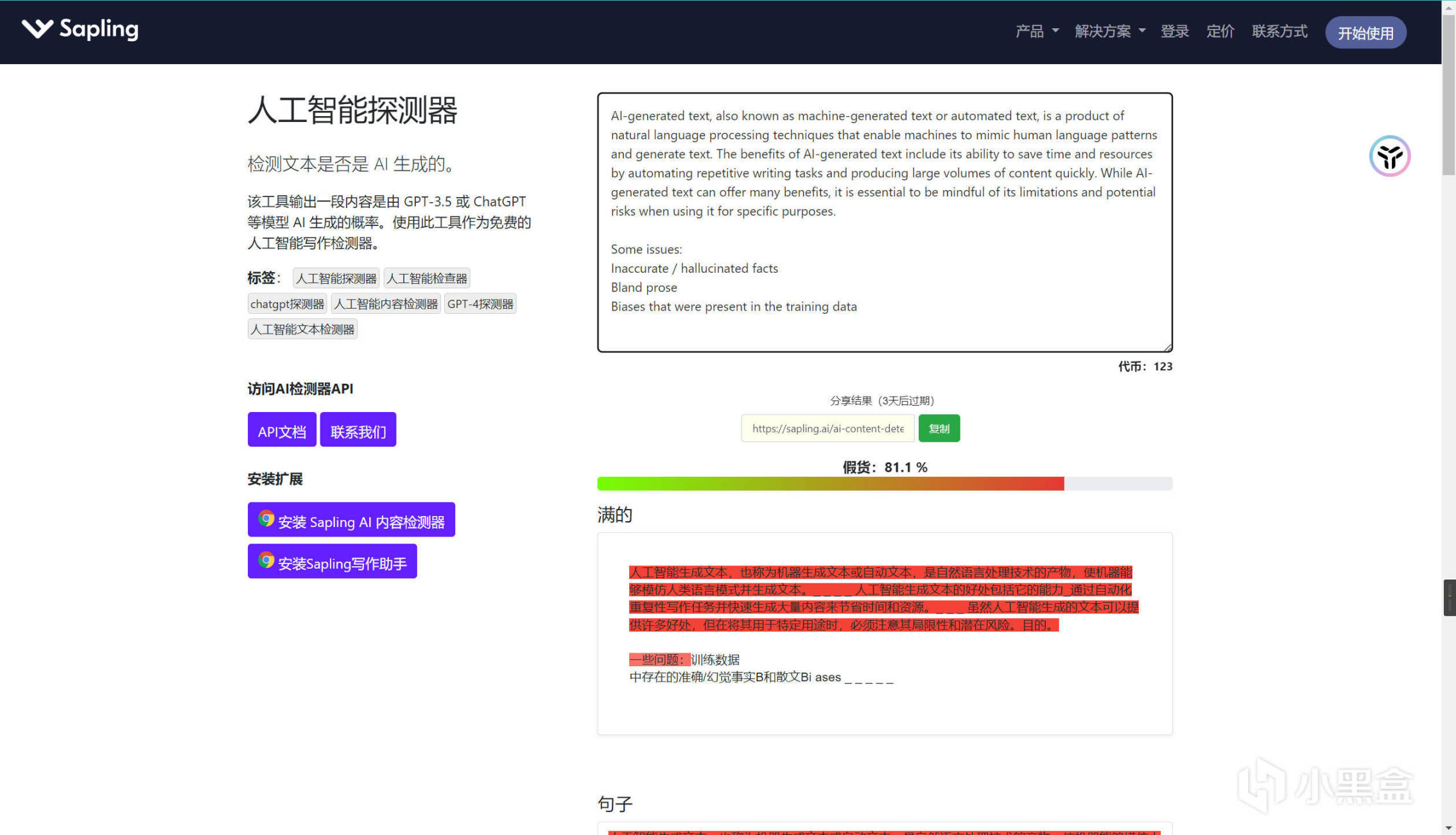Click the dark side tab on right edge
This screenshot has width=1456, height=835.
(1450, 598)
